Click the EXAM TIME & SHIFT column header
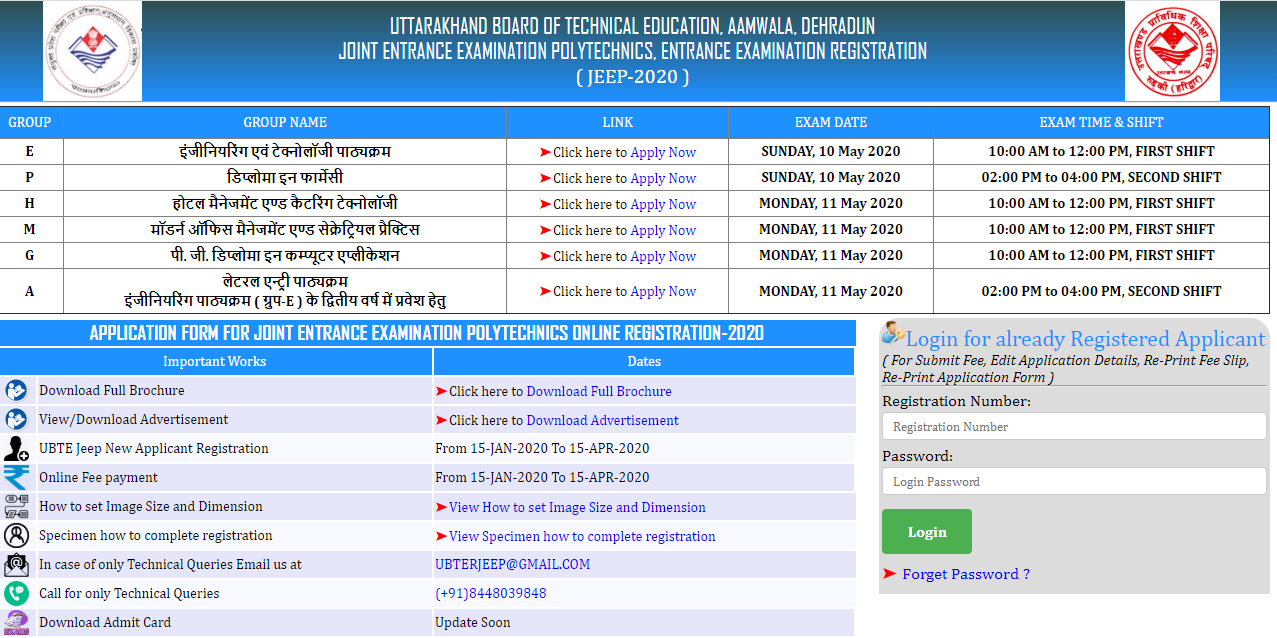This screenshot has width=1277, height=638. click(x=1101, y=122)
